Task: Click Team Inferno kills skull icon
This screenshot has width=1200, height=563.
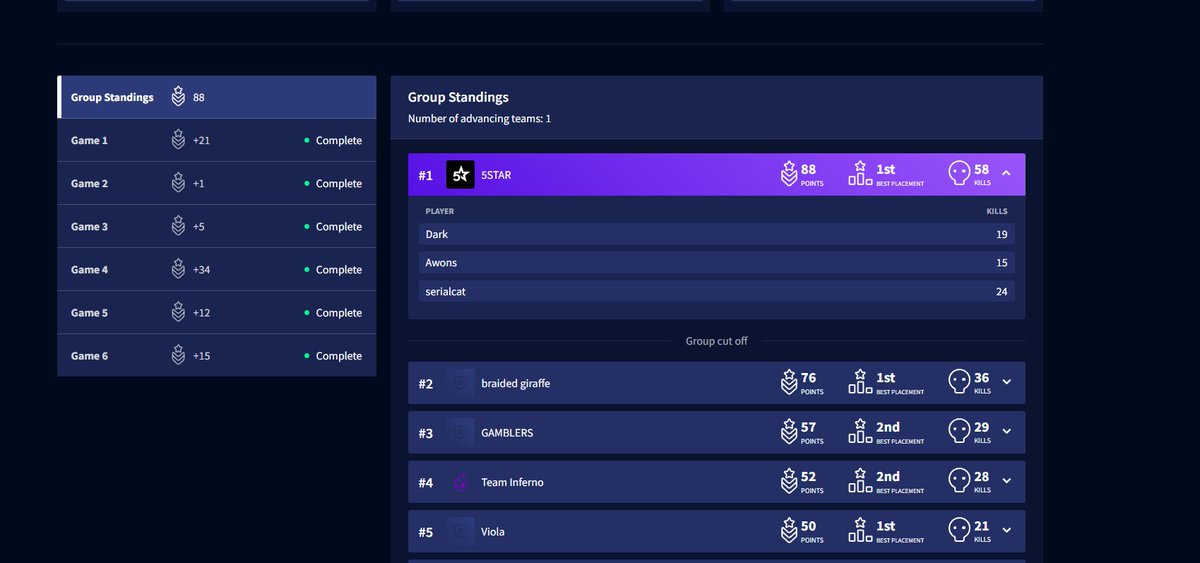Action: point(959,481)
